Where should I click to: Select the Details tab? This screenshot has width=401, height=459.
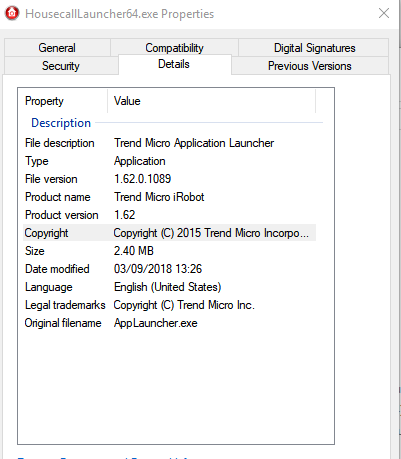174,64
